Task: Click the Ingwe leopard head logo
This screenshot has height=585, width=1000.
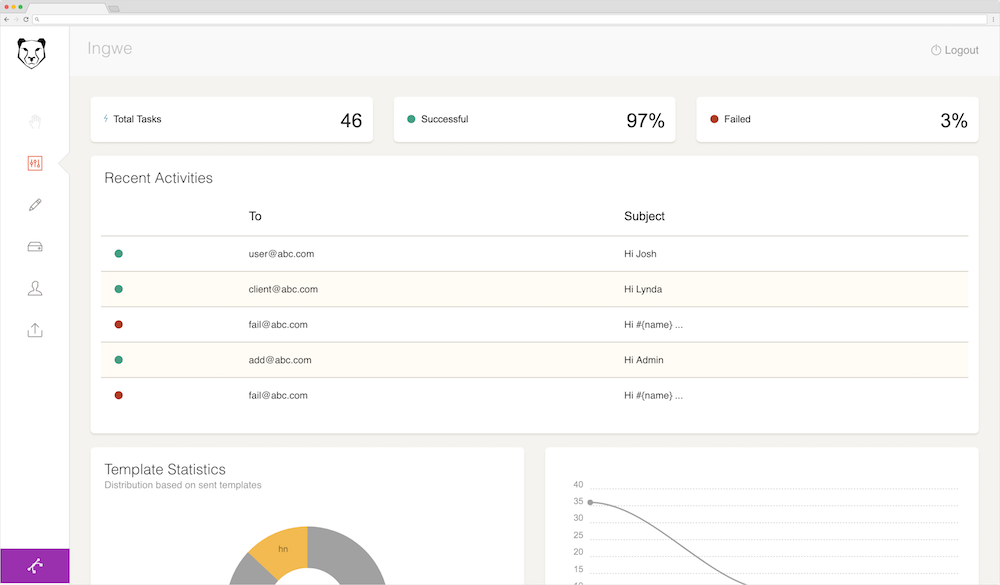Action: click(31, 53)
